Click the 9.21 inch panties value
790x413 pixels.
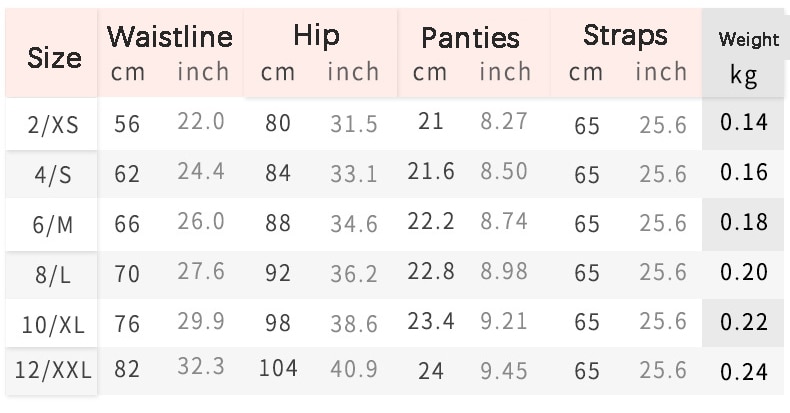(x=503, y=321)
